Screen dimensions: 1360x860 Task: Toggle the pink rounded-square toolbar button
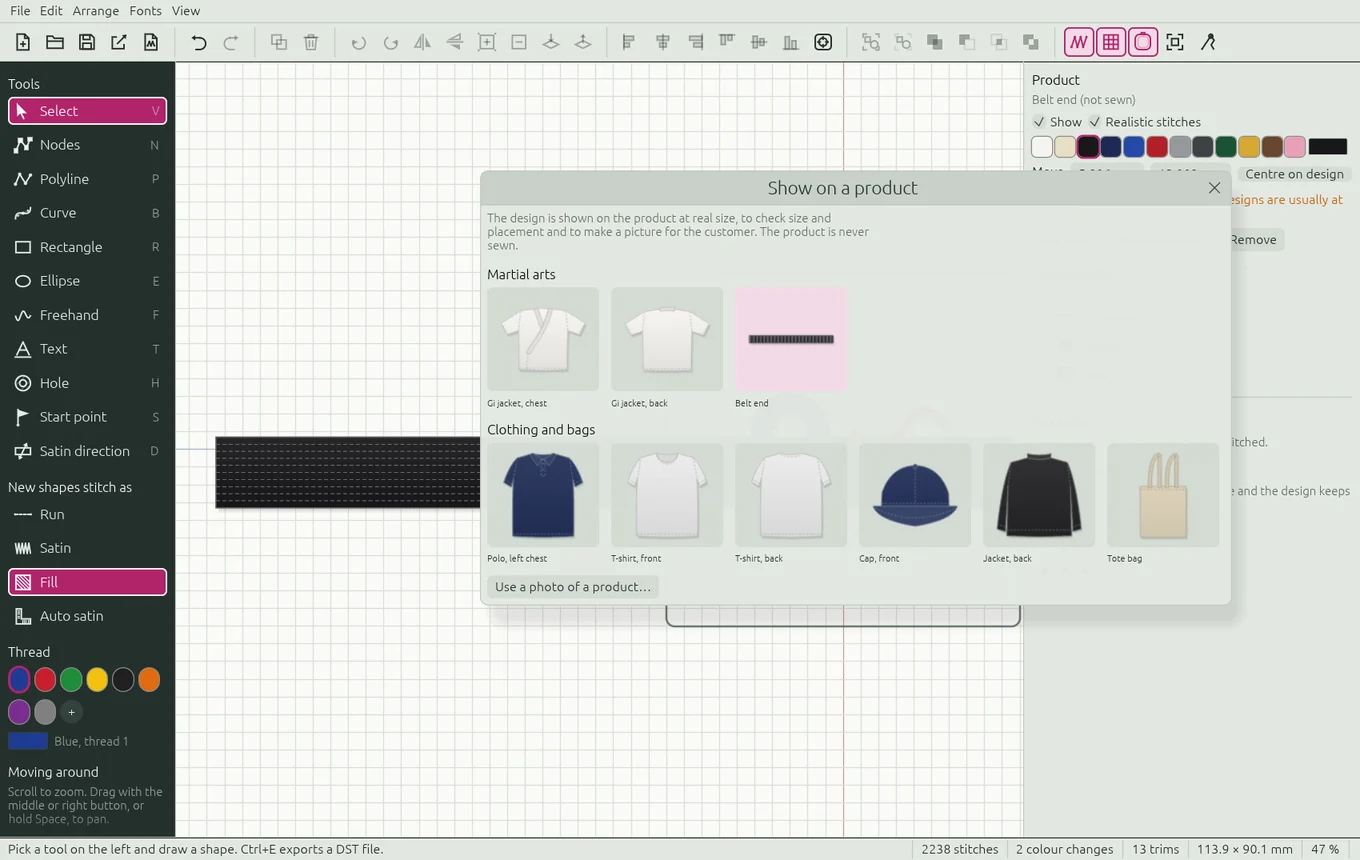pos(1143,42)
